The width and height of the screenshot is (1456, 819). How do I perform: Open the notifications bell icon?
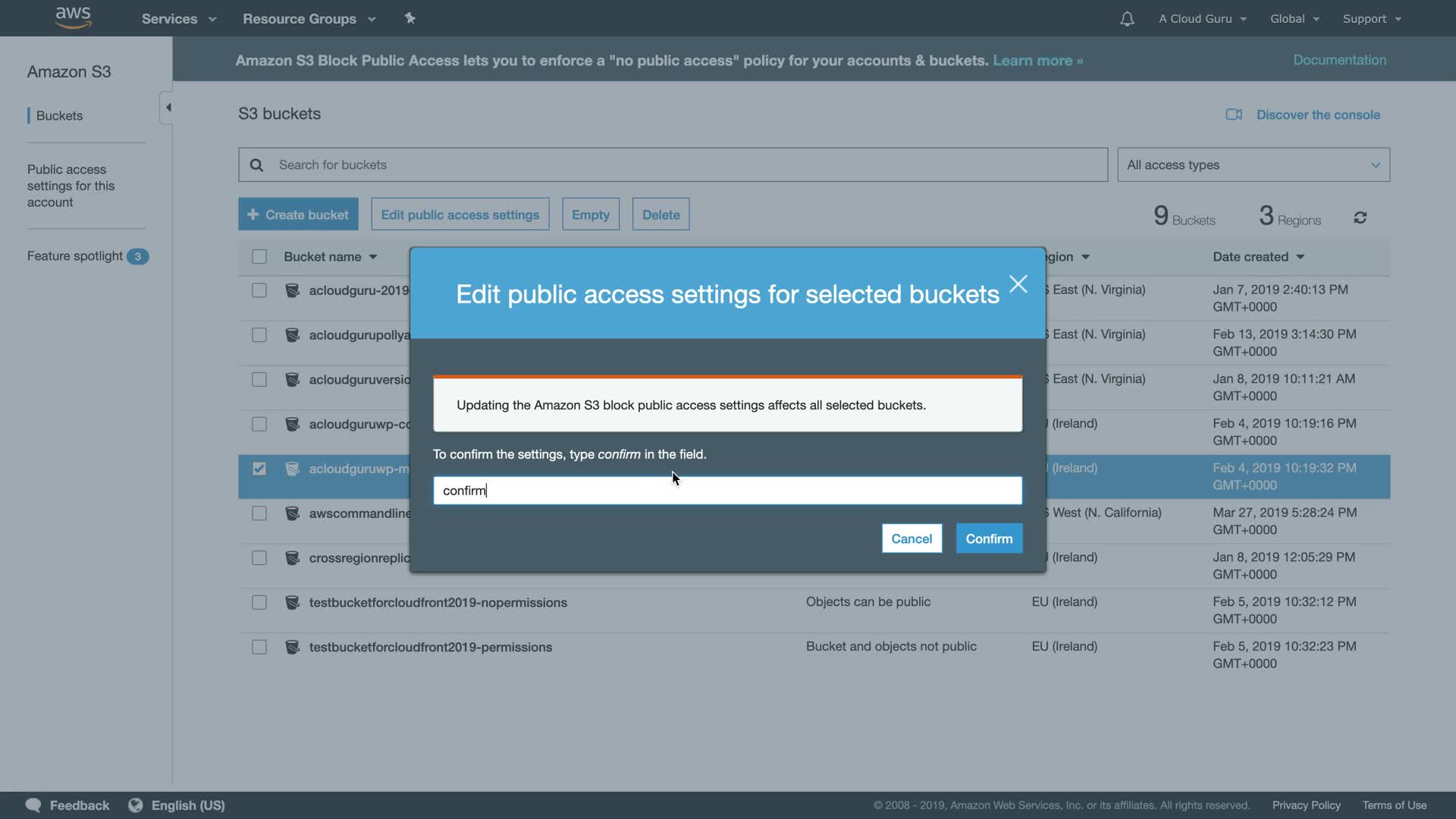1127,19
